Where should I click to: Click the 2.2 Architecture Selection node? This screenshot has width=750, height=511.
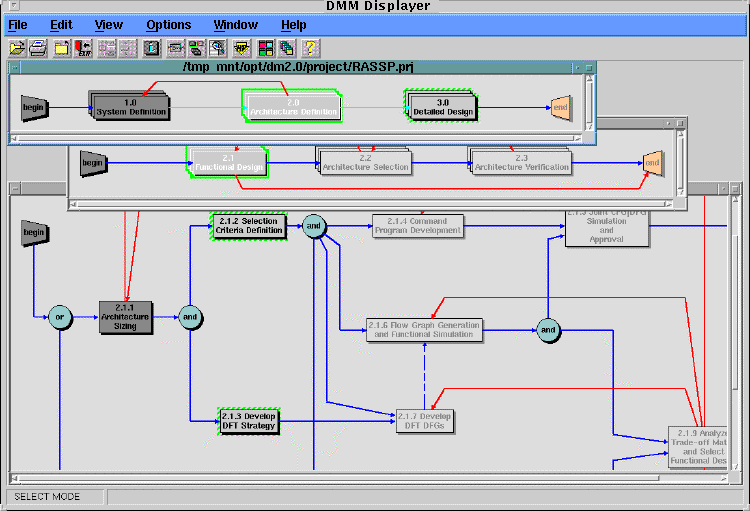coord(365,162)
